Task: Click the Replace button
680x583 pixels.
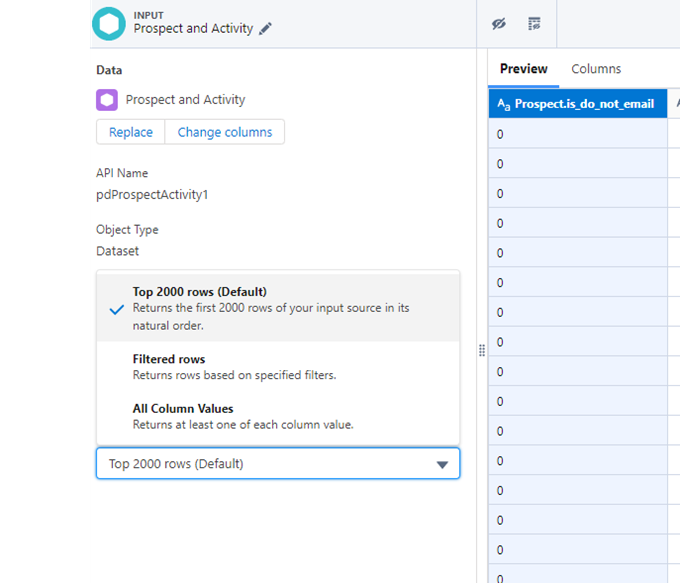Action: 131,132
